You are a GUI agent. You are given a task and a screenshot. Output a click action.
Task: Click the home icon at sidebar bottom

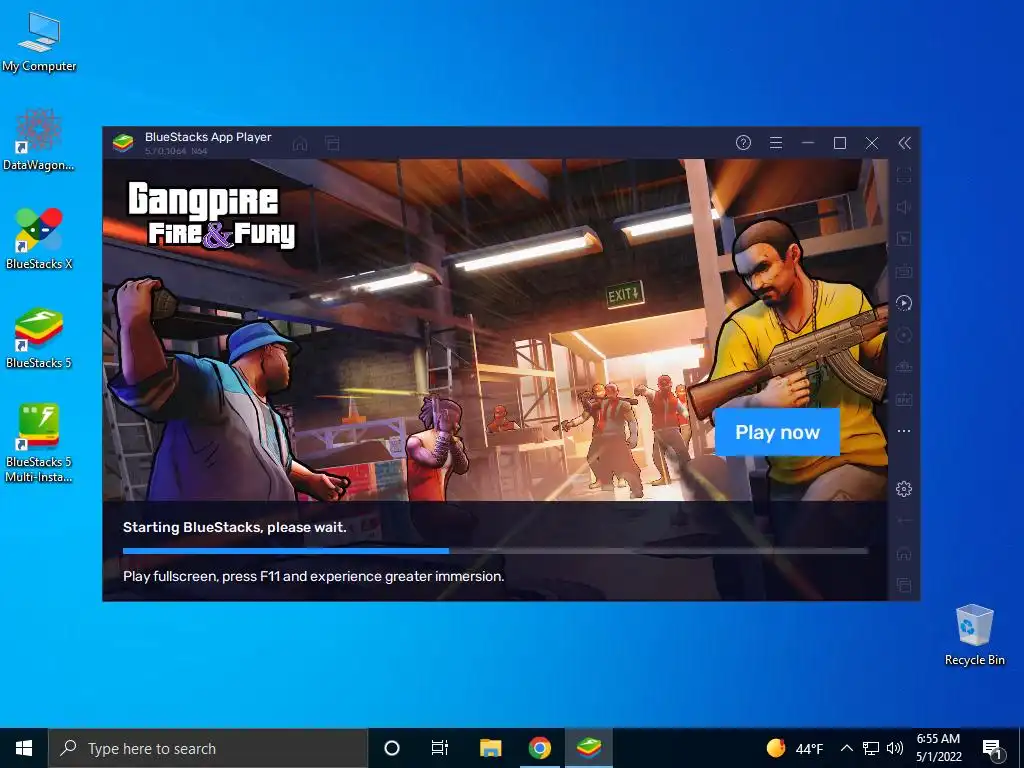904,553
